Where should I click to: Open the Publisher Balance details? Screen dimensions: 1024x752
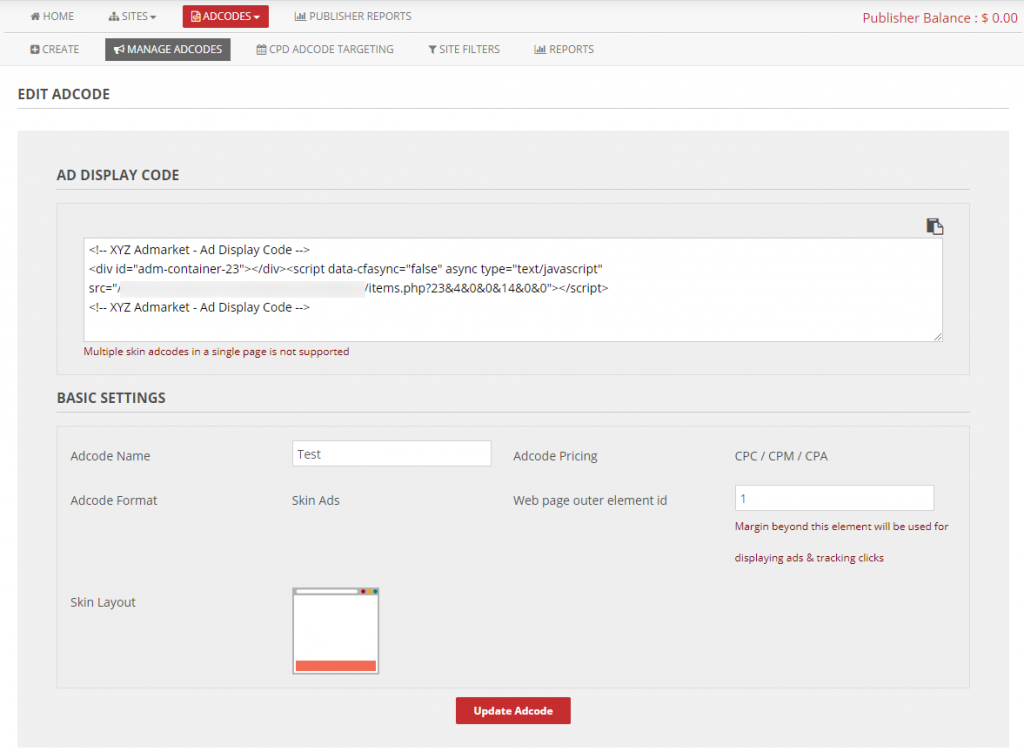point(939,17)
